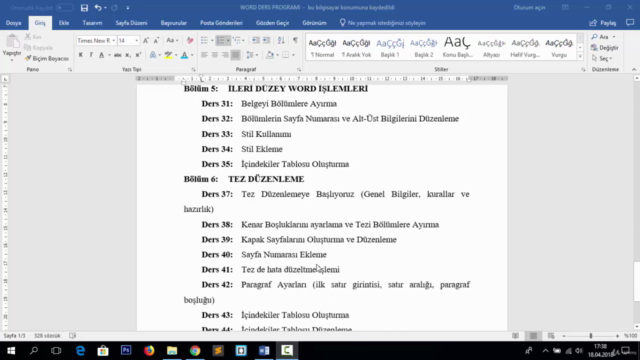Switch to the Gözden Geçir tab
The width and height of the screenshot is (640, 360).
click(272, 23)
